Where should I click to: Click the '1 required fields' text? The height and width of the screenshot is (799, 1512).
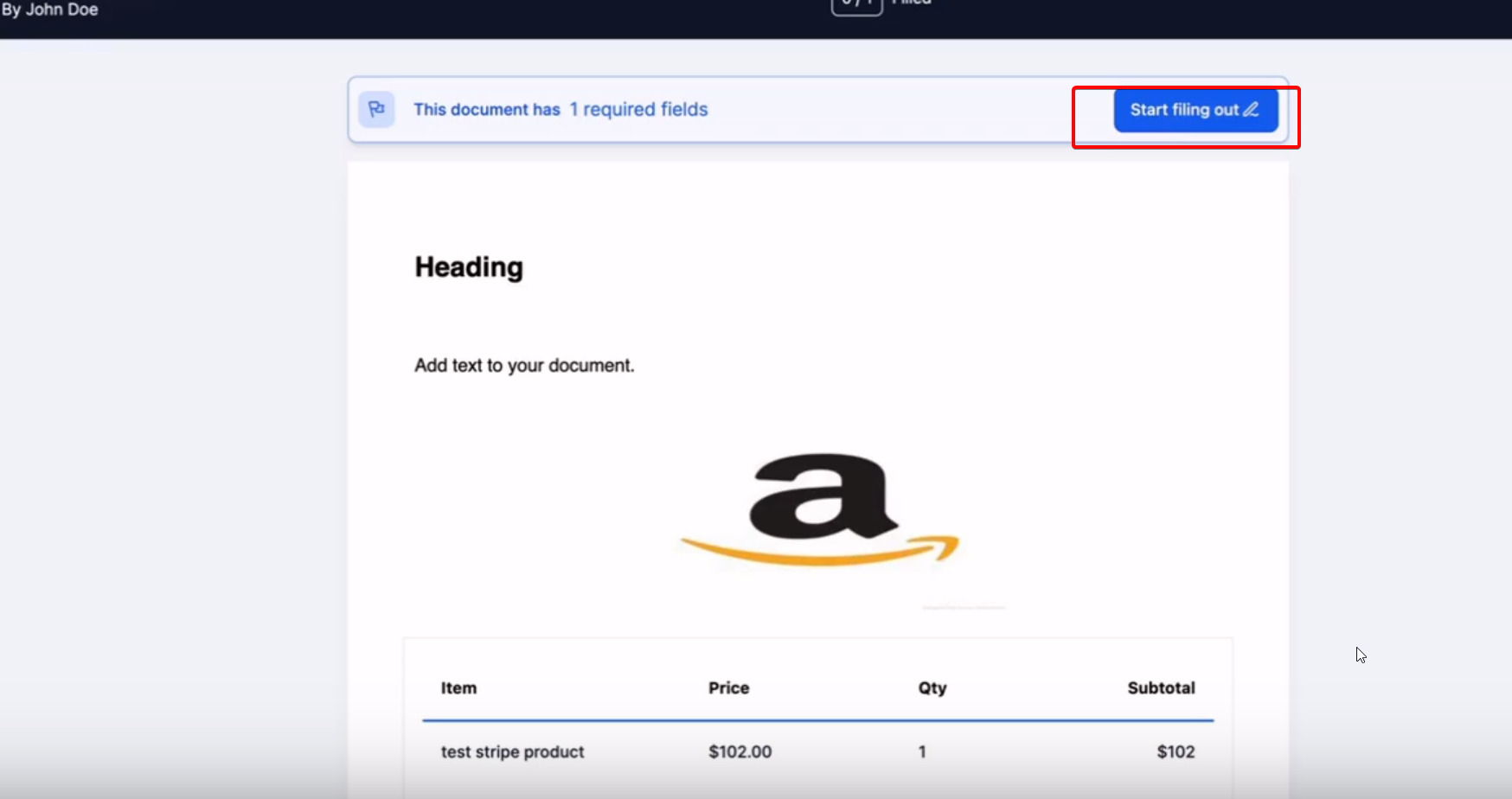point(638,110)
